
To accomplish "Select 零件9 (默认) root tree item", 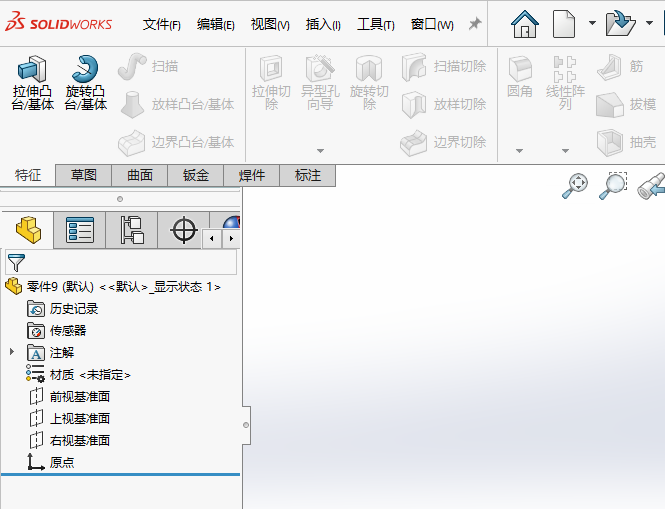I will pos(113,287).
